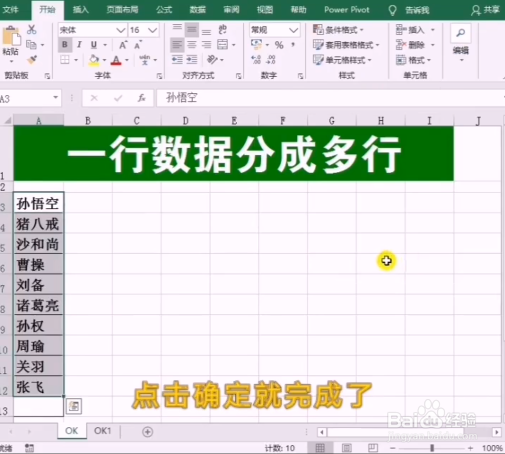Click the phonetic guide wén icon
Viewport: 505px width, 454px height.
point(145,60)
